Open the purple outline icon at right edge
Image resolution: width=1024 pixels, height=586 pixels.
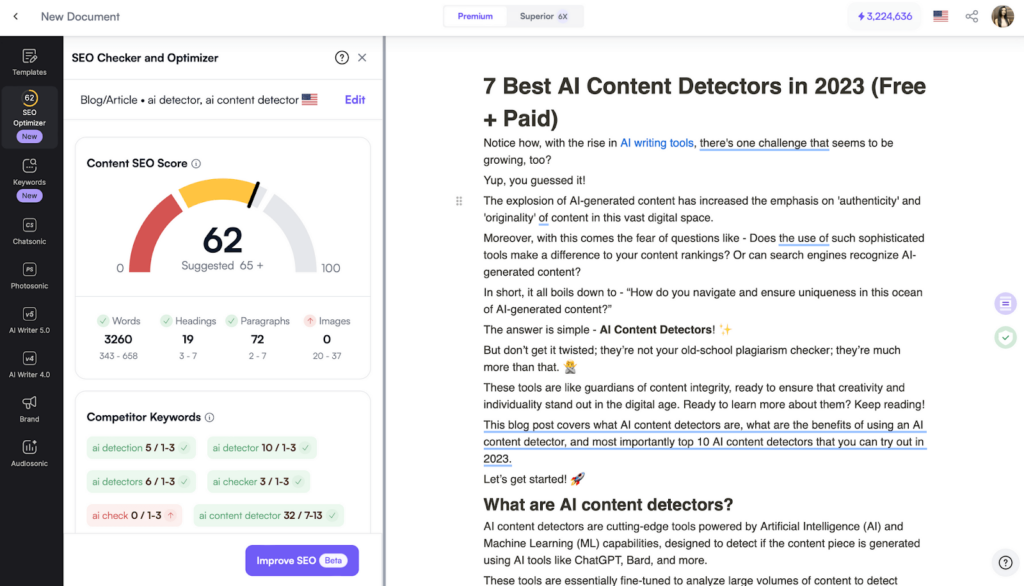click(x=1006, y=303)
